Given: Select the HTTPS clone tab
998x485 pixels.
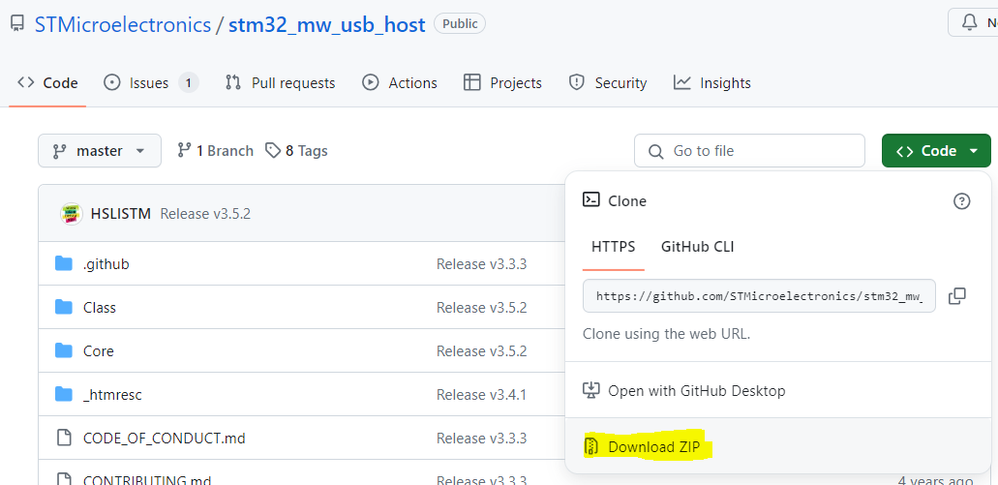Looking at the screenshot, I should (613, 247).
